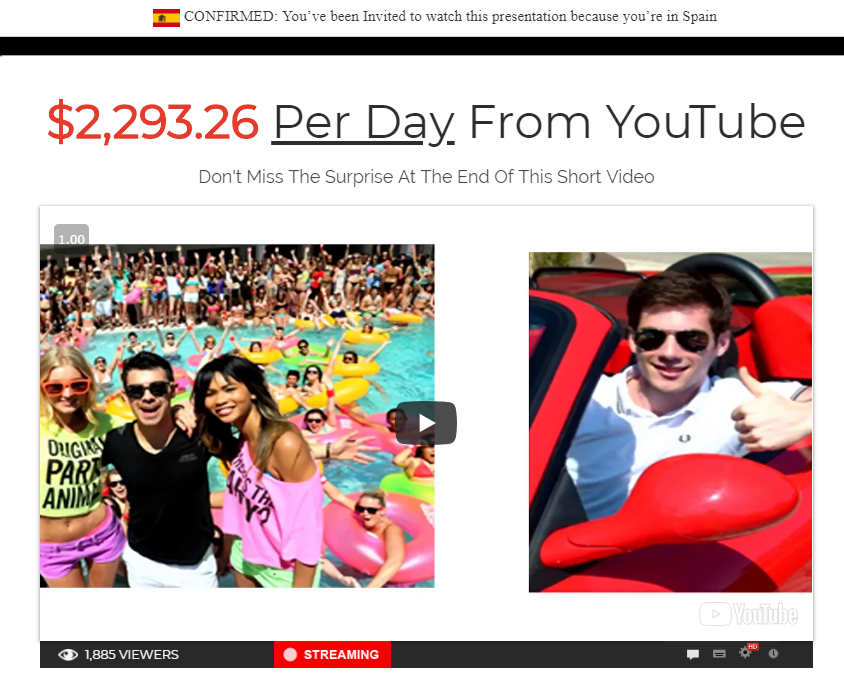Image resolution: width=844 pixels, height=673 pixels.
Task: Click the red STREAMING button
Action: coord(333,654)
